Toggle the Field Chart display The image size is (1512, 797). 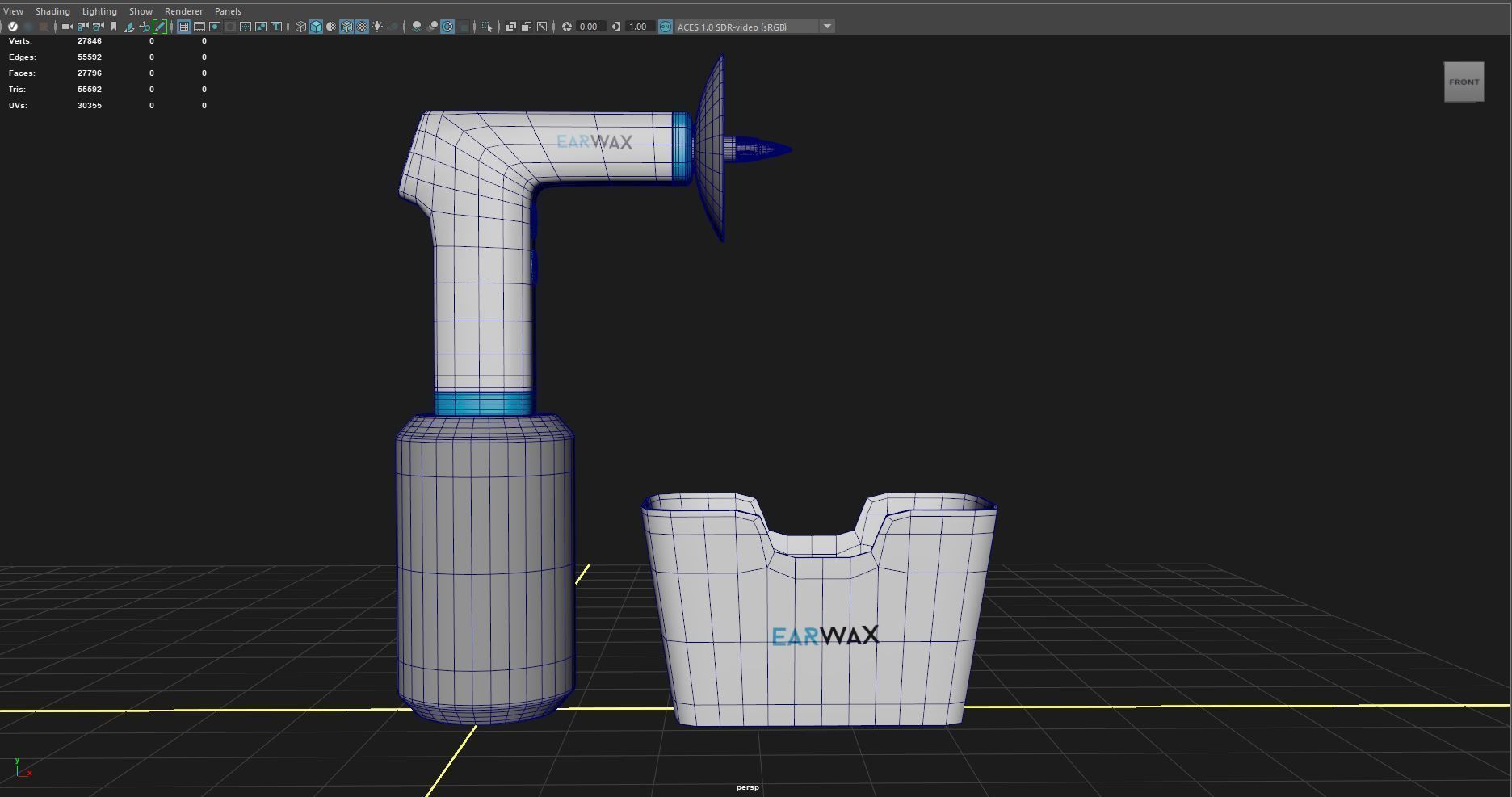(246, 27)
